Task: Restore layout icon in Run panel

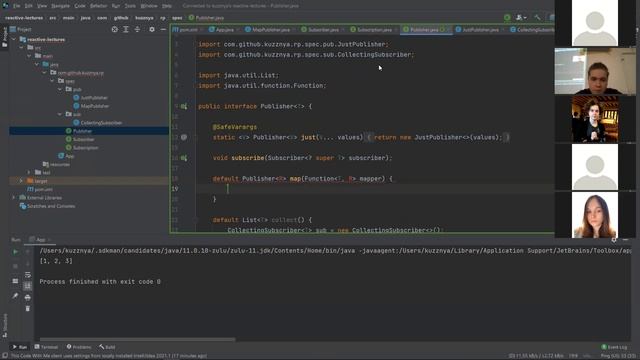Action: tap(16, 281)
